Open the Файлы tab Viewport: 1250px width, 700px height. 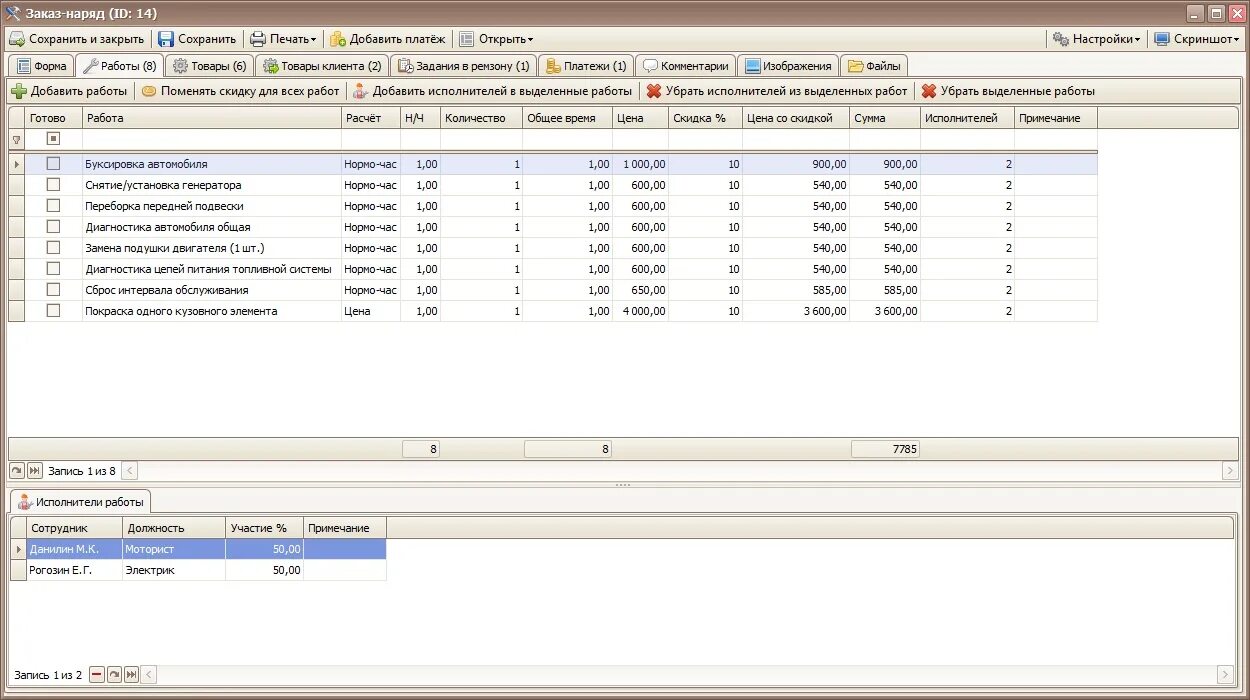coord(875,66)
